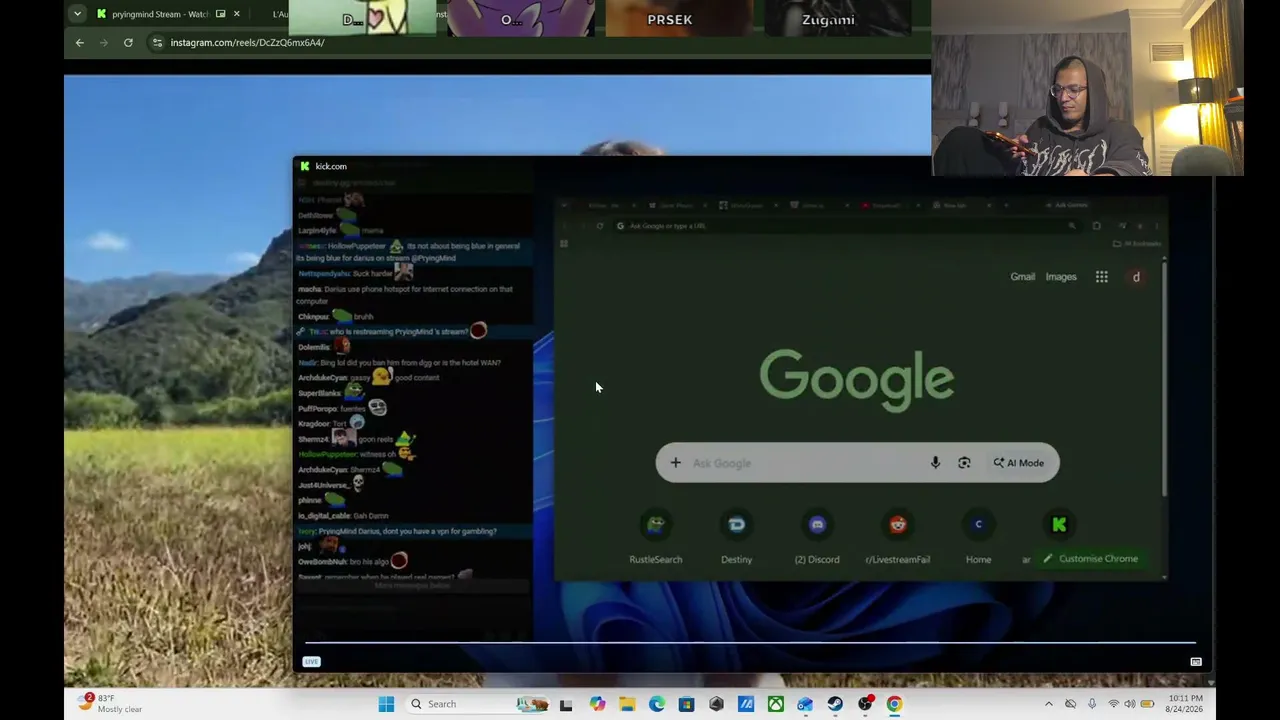This screenshot has height=720, width=1280.
Task: Open Task View on the taskbar
Action: 566,704
